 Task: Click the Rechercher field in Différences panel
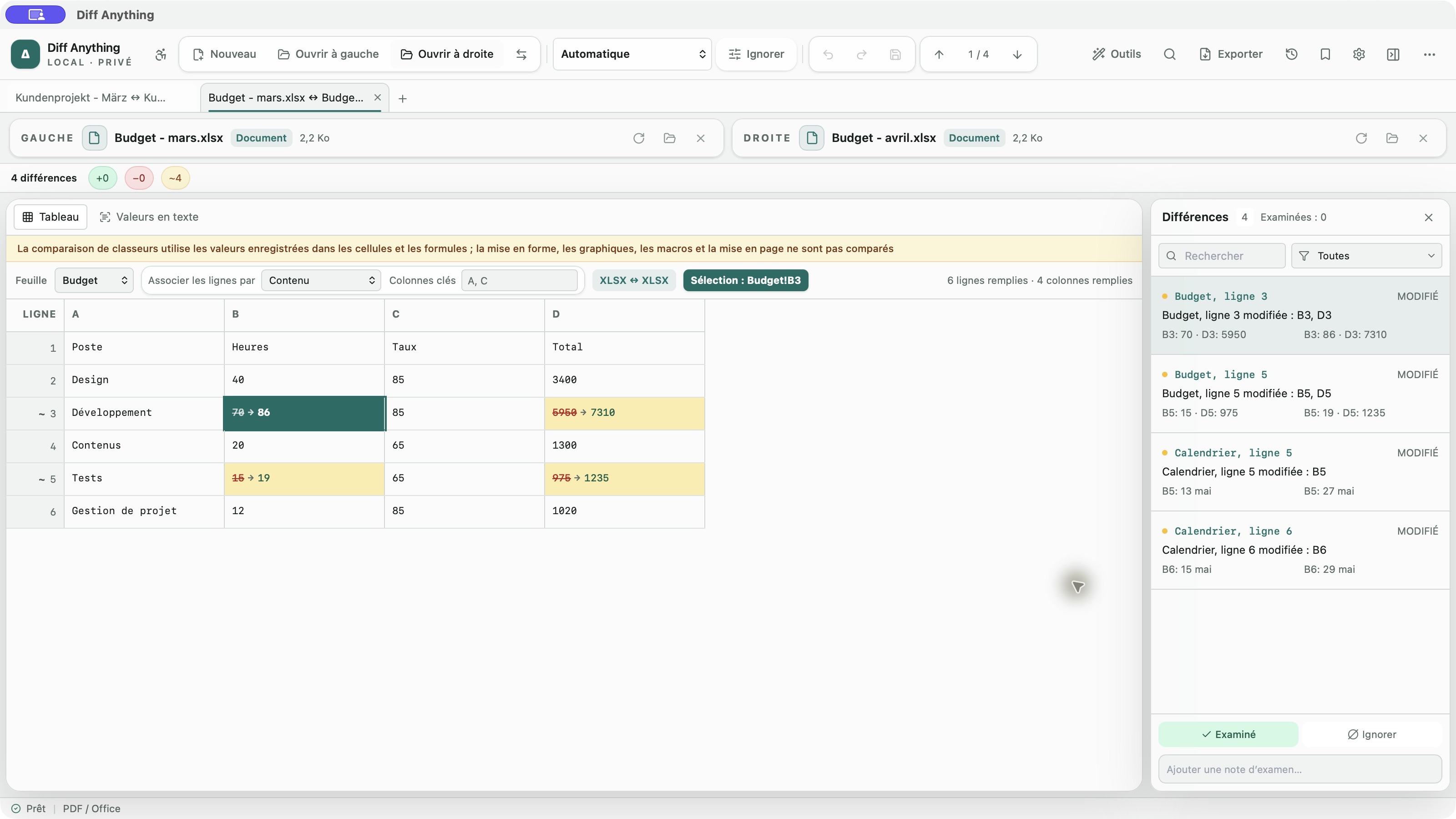point(1222,256)
